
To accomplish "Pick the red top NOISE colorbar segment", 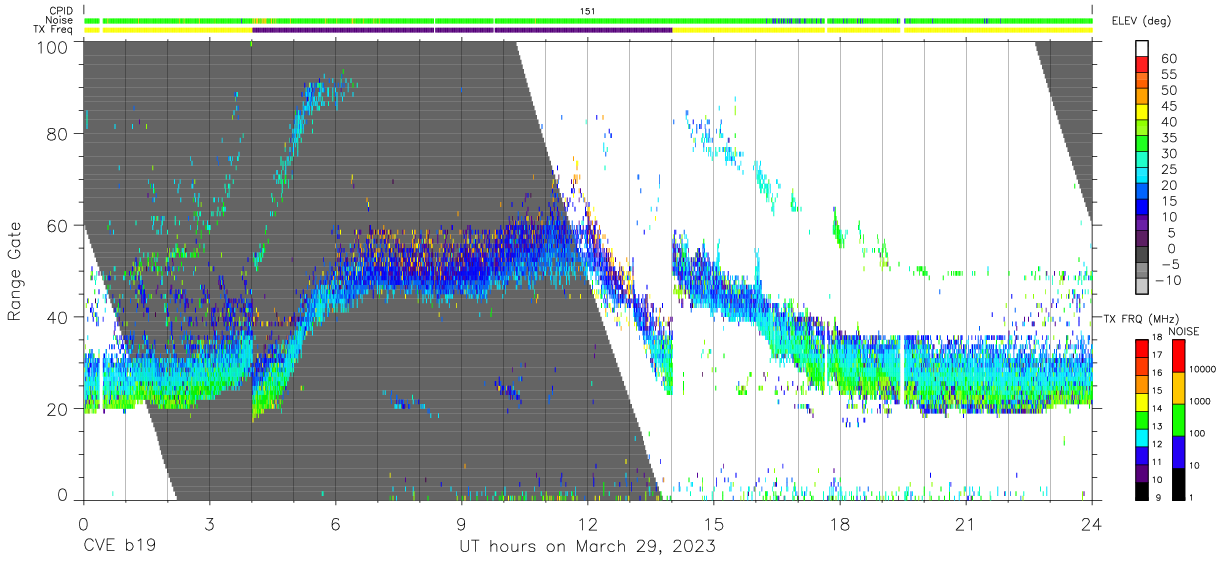I will click(1177, 356).
